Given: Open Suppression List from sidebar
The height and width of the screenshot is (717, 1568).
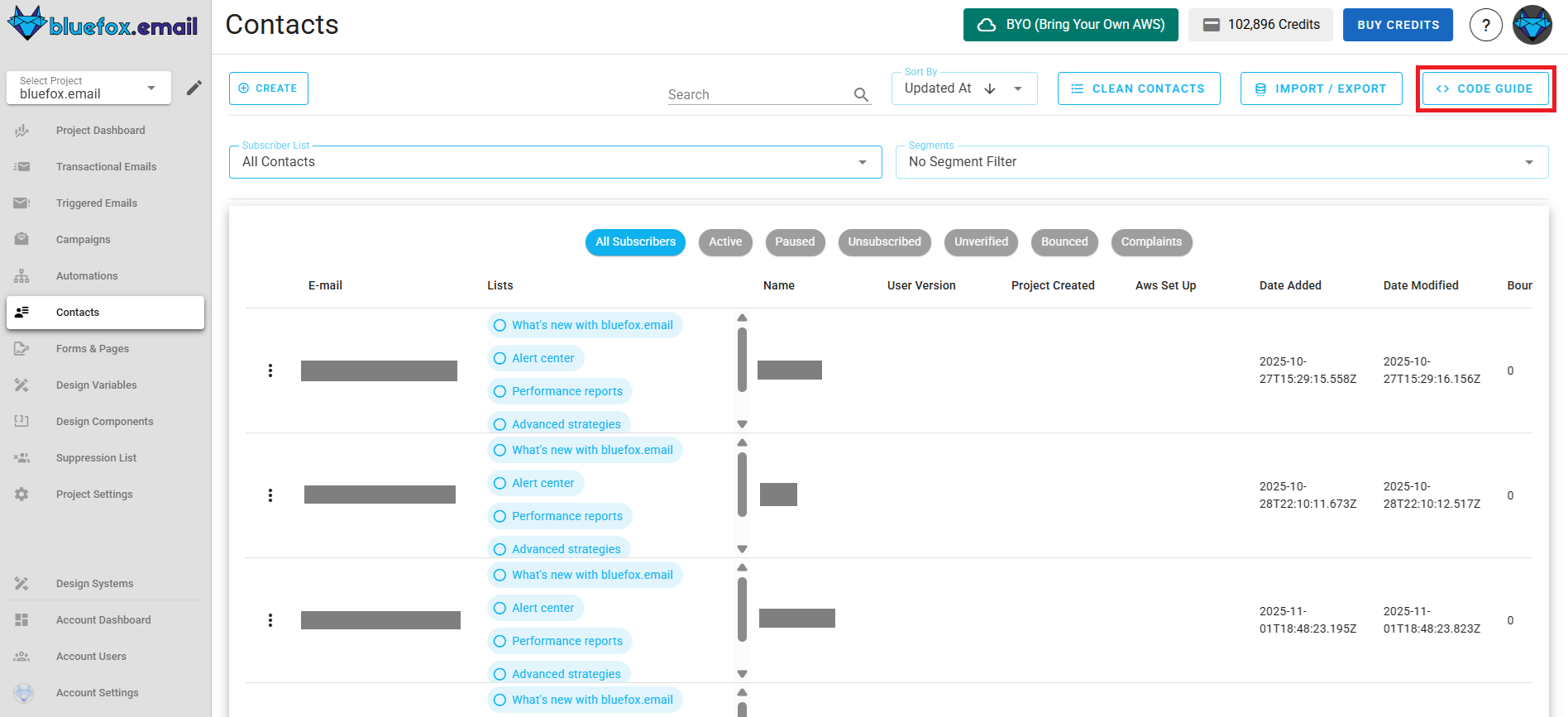Looking at the screenshot, I should tap(96, 458).
